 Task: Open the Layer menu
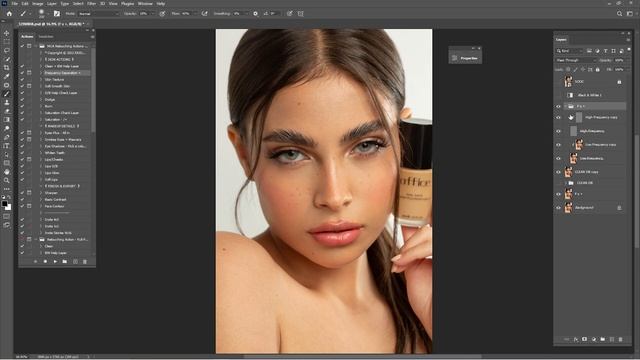coord(52,3)
